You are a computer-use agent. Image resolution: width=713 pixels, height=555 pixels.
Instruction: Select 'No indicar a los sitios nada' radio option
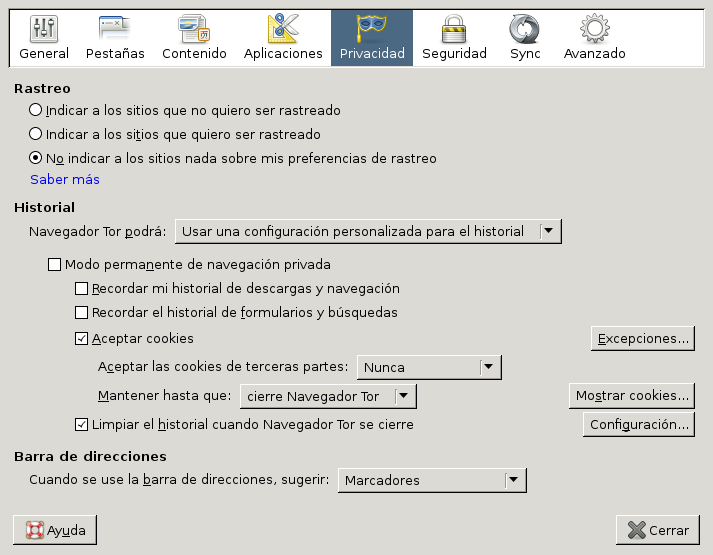point(35,158)
